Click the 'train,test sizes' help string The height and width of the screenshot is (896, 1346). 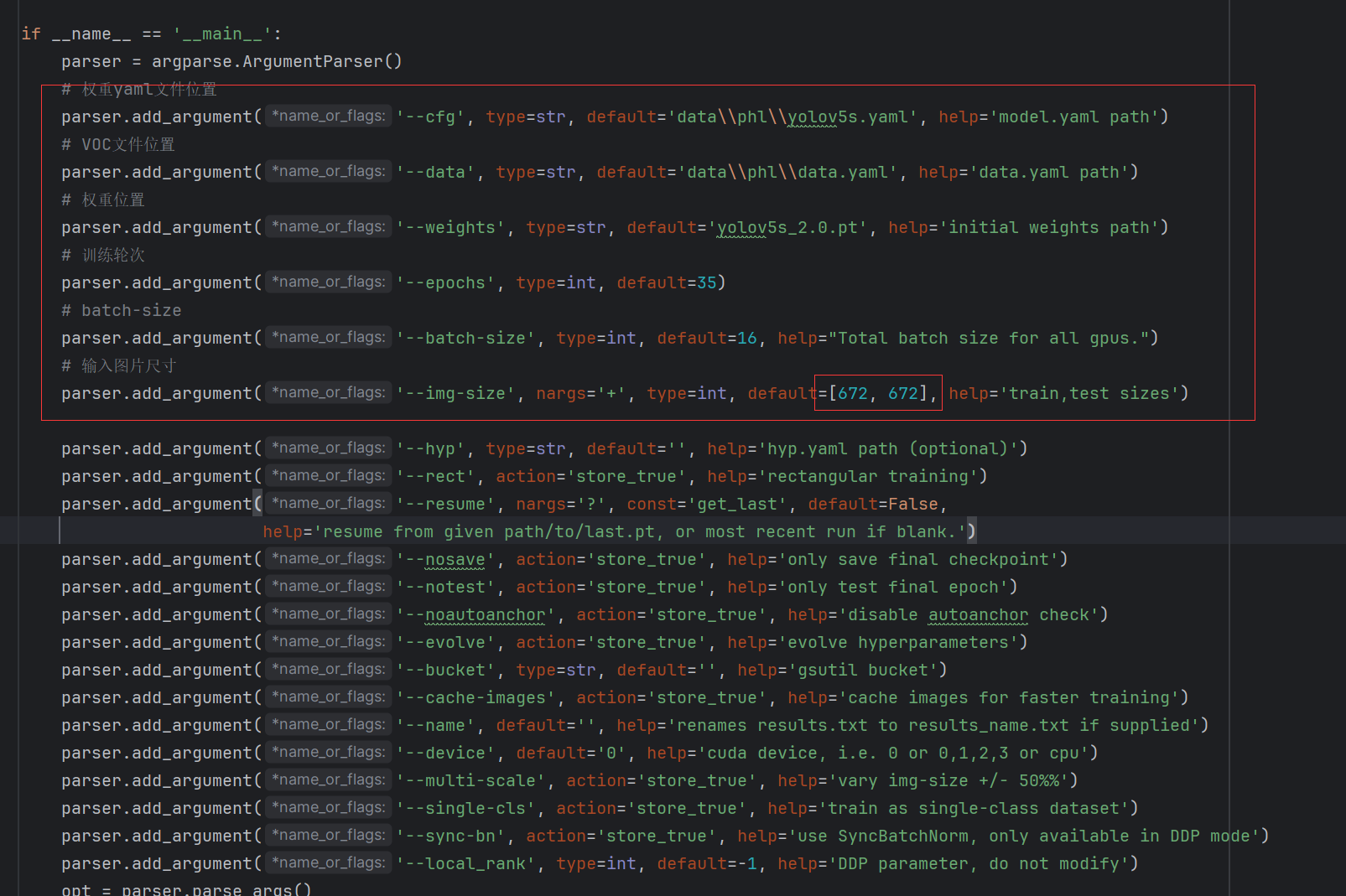1089,393
